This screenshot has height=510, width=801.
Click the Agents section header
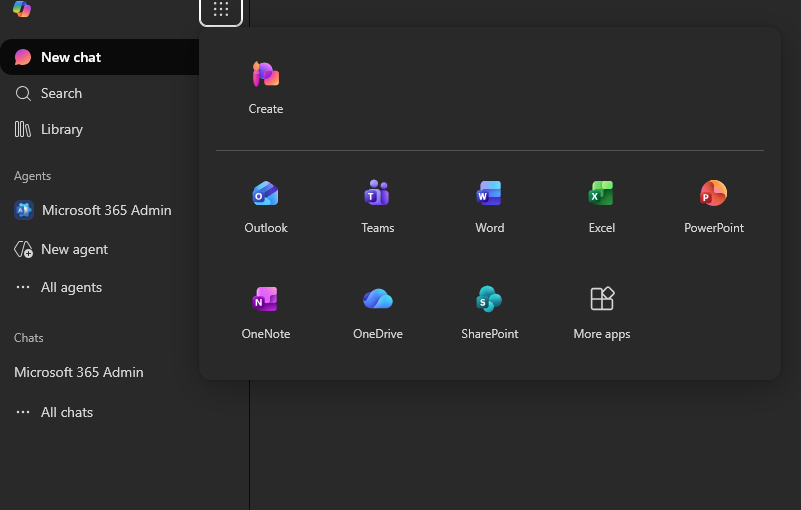[32, 176]
